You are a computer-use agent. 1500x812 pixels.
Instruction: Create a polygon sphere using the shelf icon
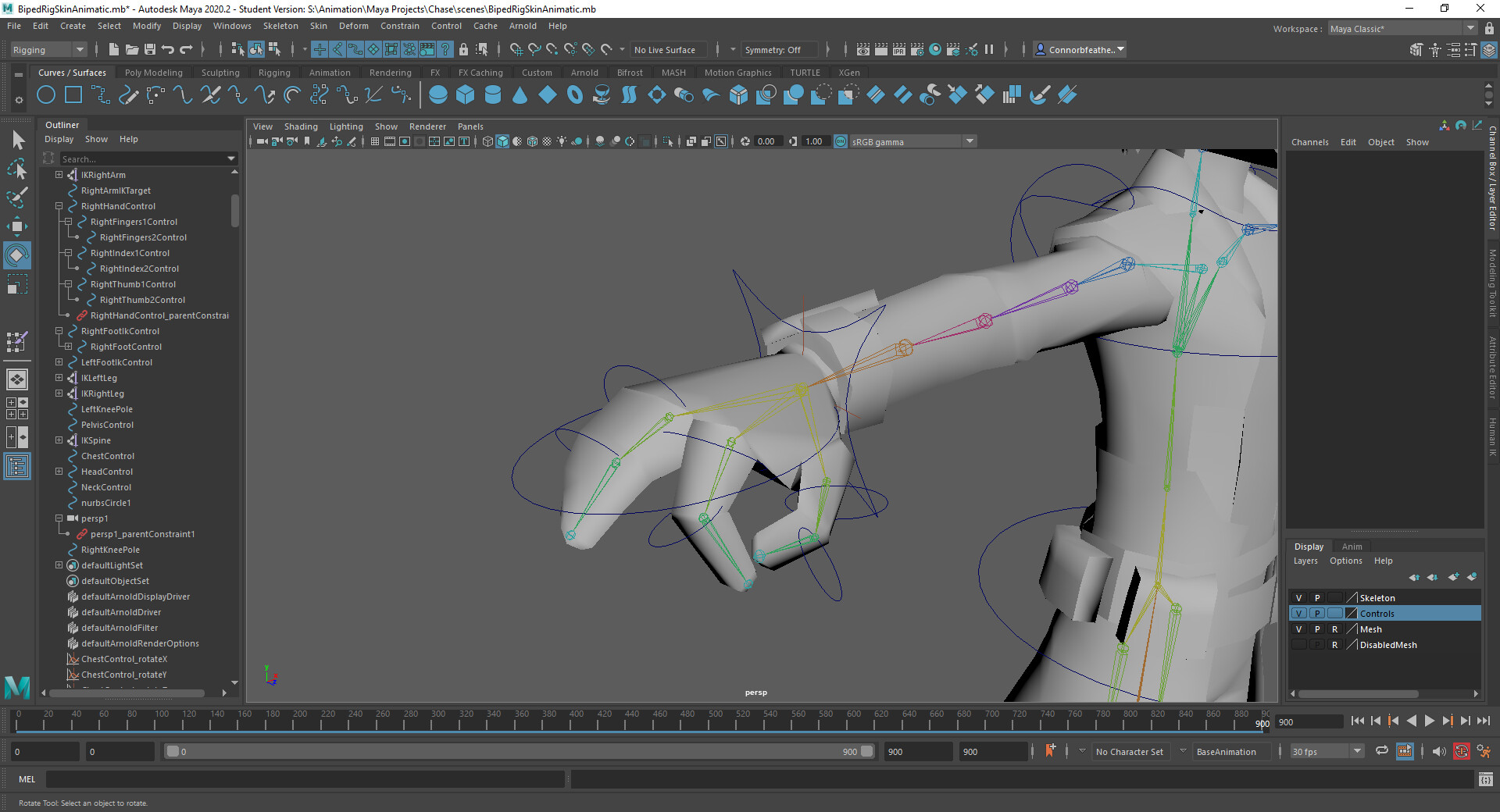click(438, 94)
